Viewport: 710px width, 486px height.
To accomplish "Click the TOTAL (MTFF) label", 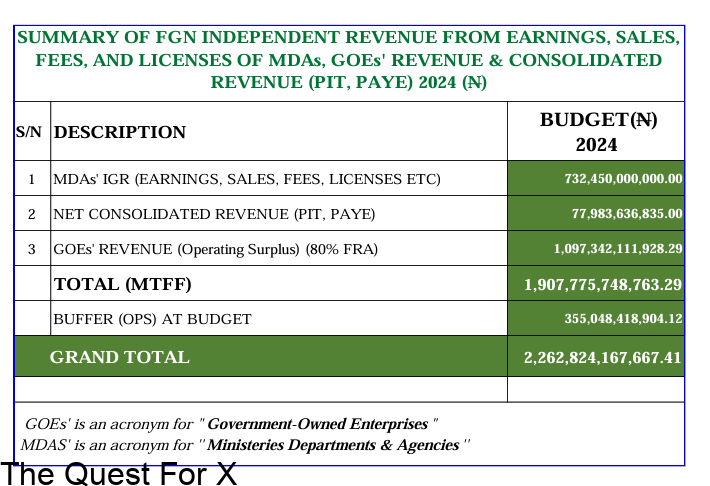I will point(122,284).
